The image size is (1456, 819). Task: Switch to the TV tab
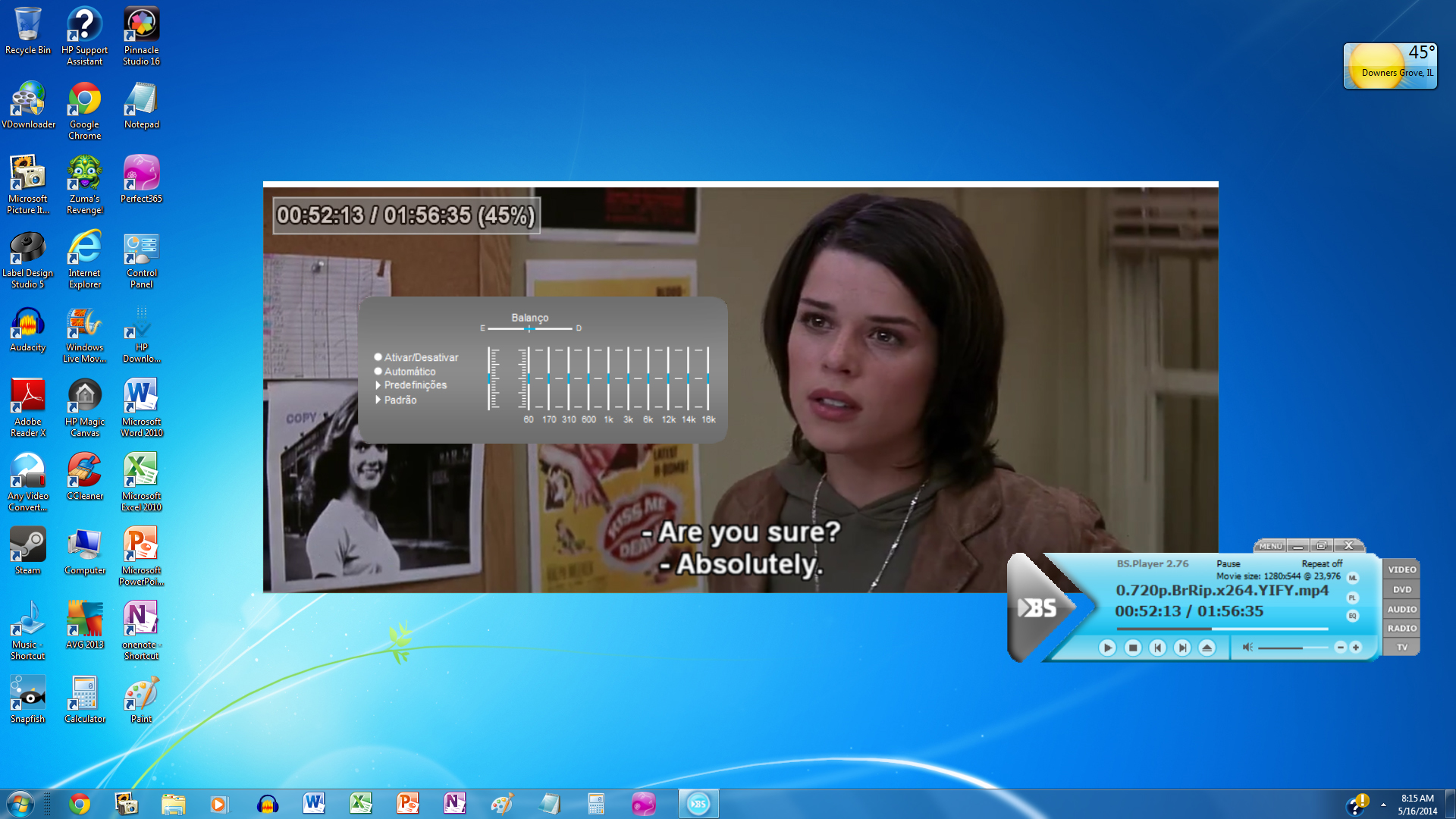coord(1401,647)
